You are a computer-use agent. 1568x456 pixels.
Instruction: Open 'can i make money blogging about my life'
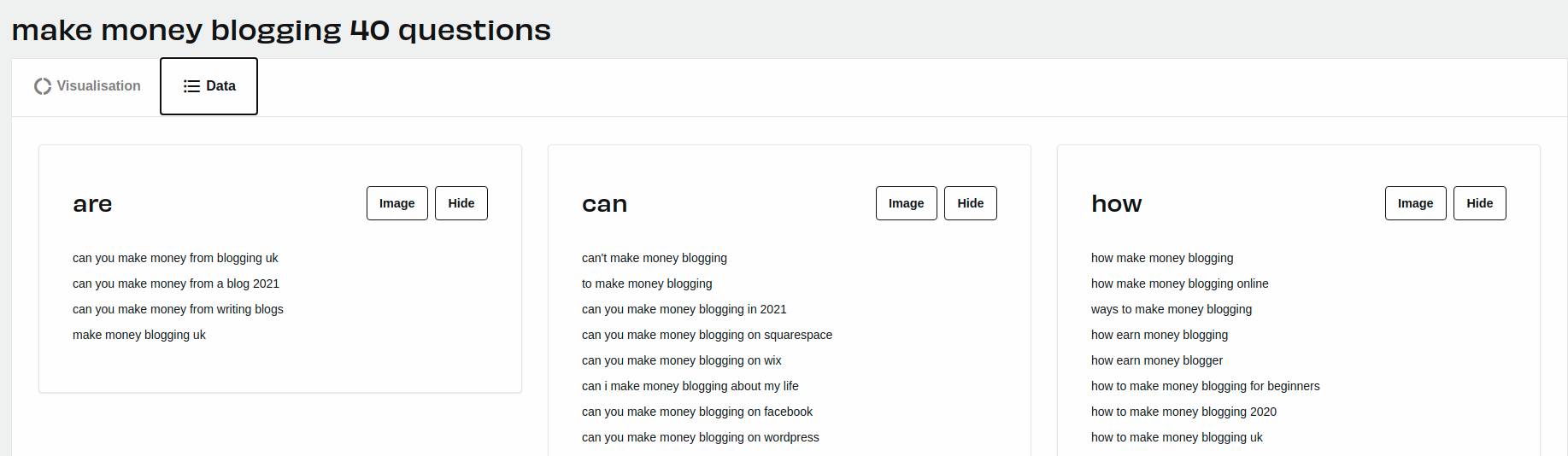pyautogui.click(x=690, y=386)
